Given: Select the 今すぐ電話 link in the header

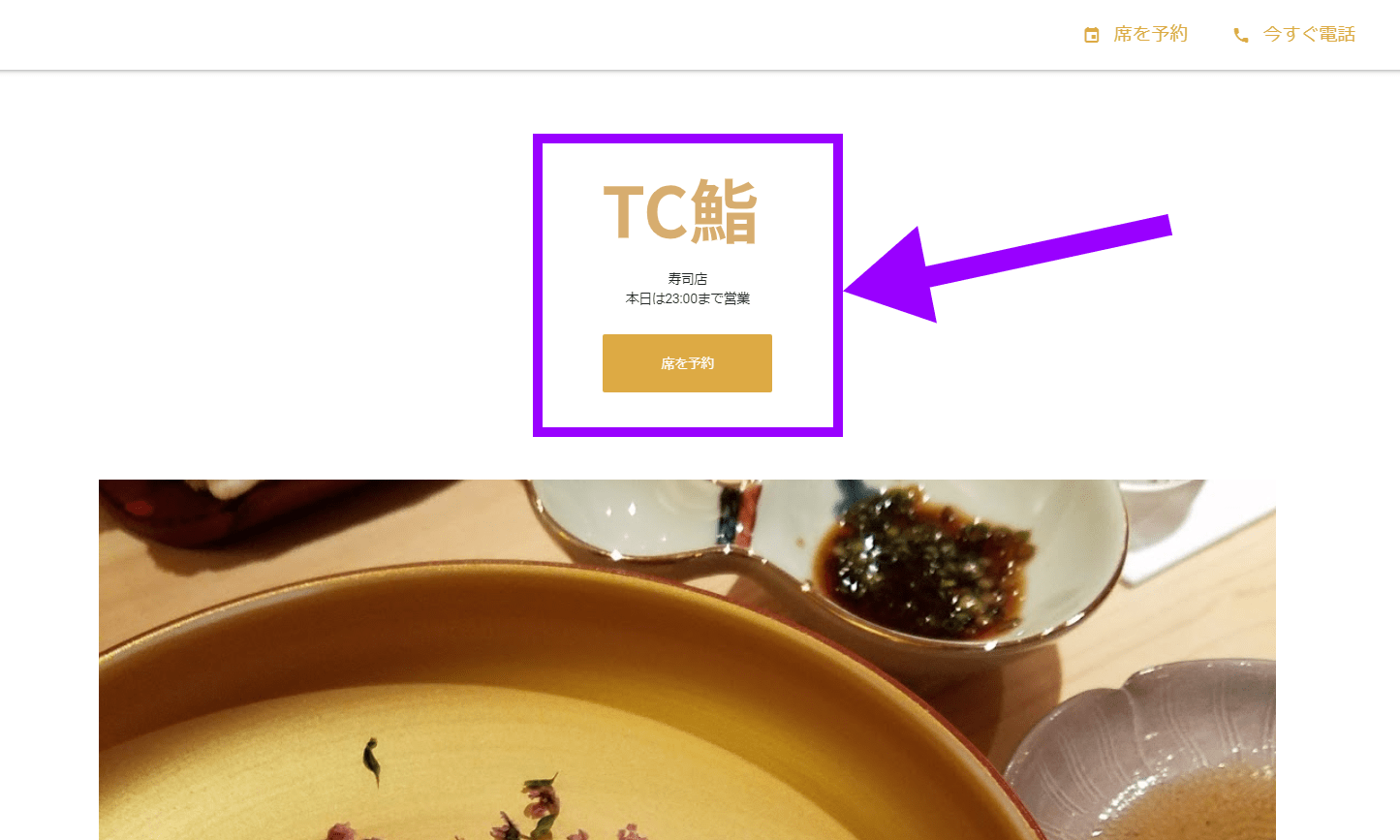Looking at the screenshot, I should (1293, 35).
